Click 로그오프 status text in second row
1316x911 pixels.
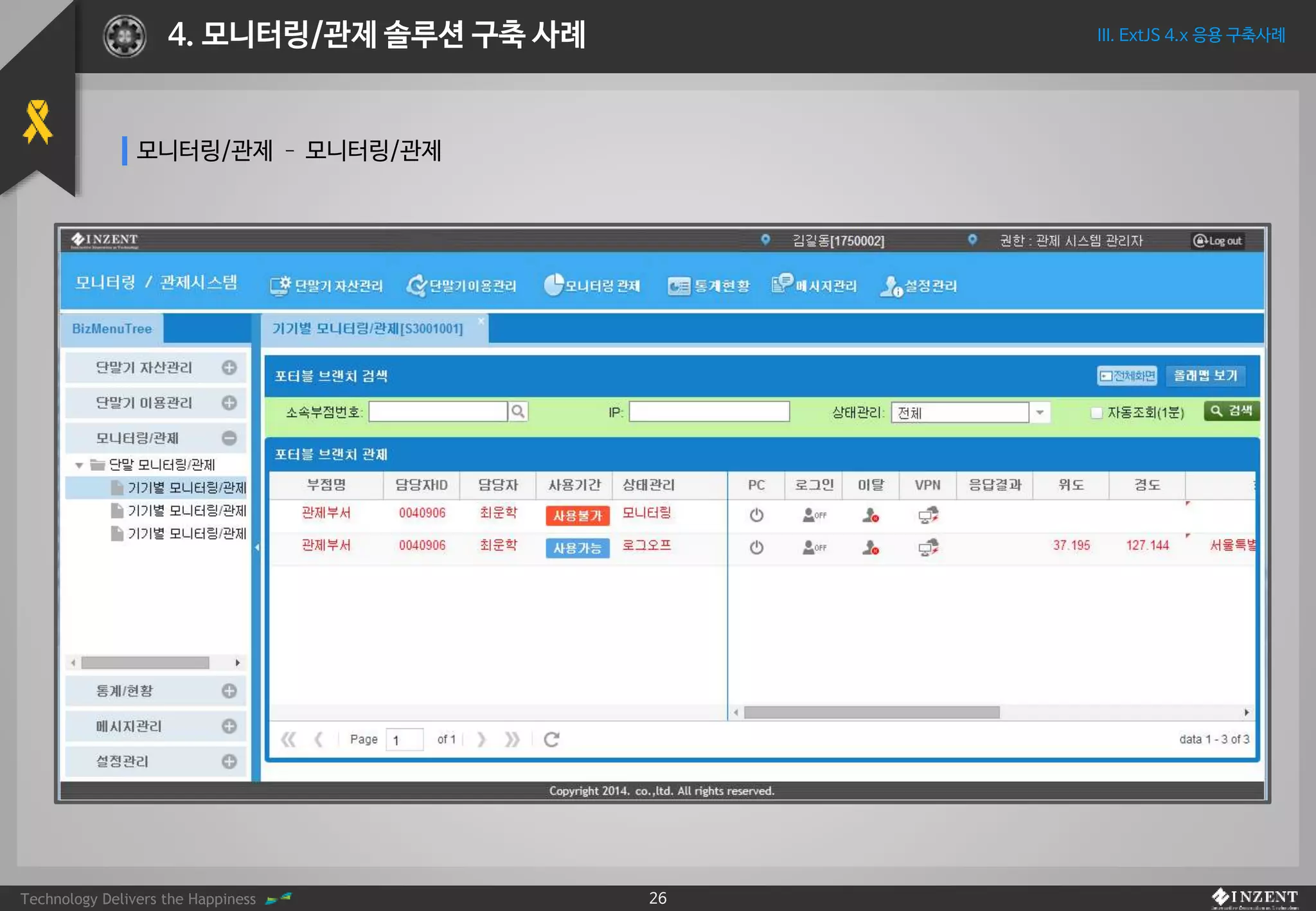646,545
